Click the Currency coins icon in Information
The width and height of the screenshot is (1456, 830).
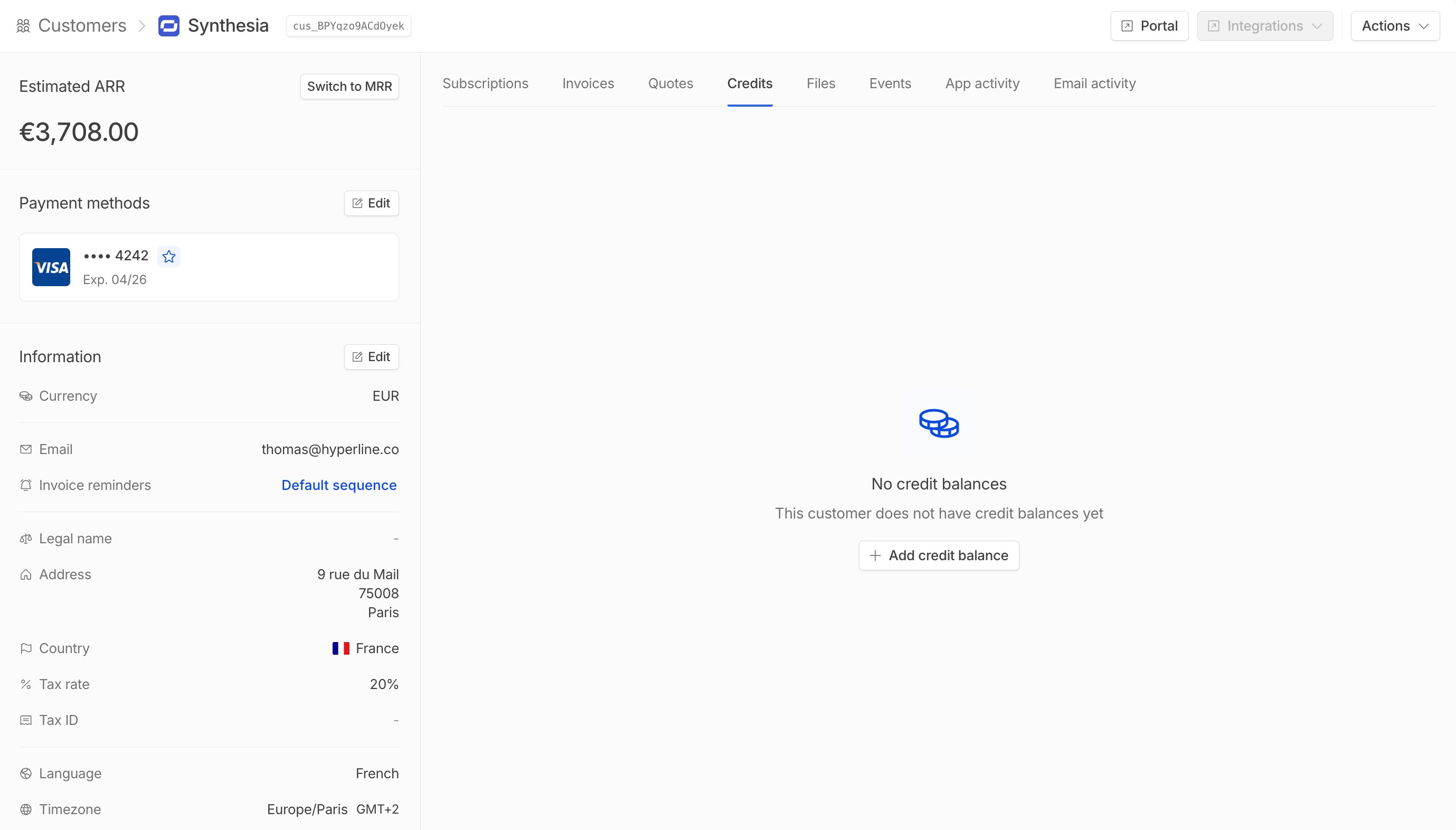coord(26,395)
